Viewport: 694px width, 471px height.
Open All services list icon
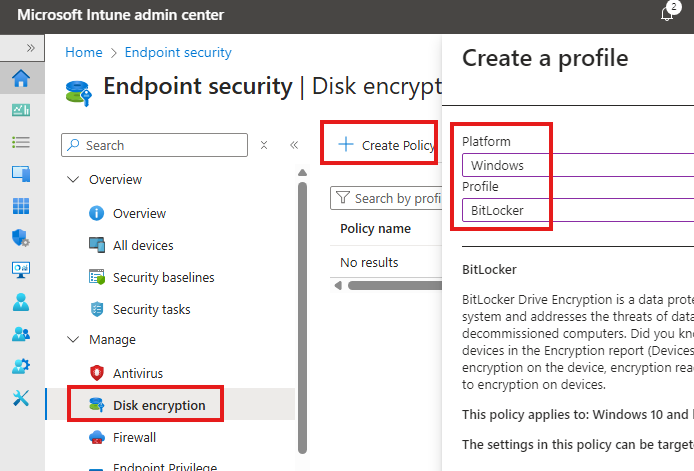21,143
